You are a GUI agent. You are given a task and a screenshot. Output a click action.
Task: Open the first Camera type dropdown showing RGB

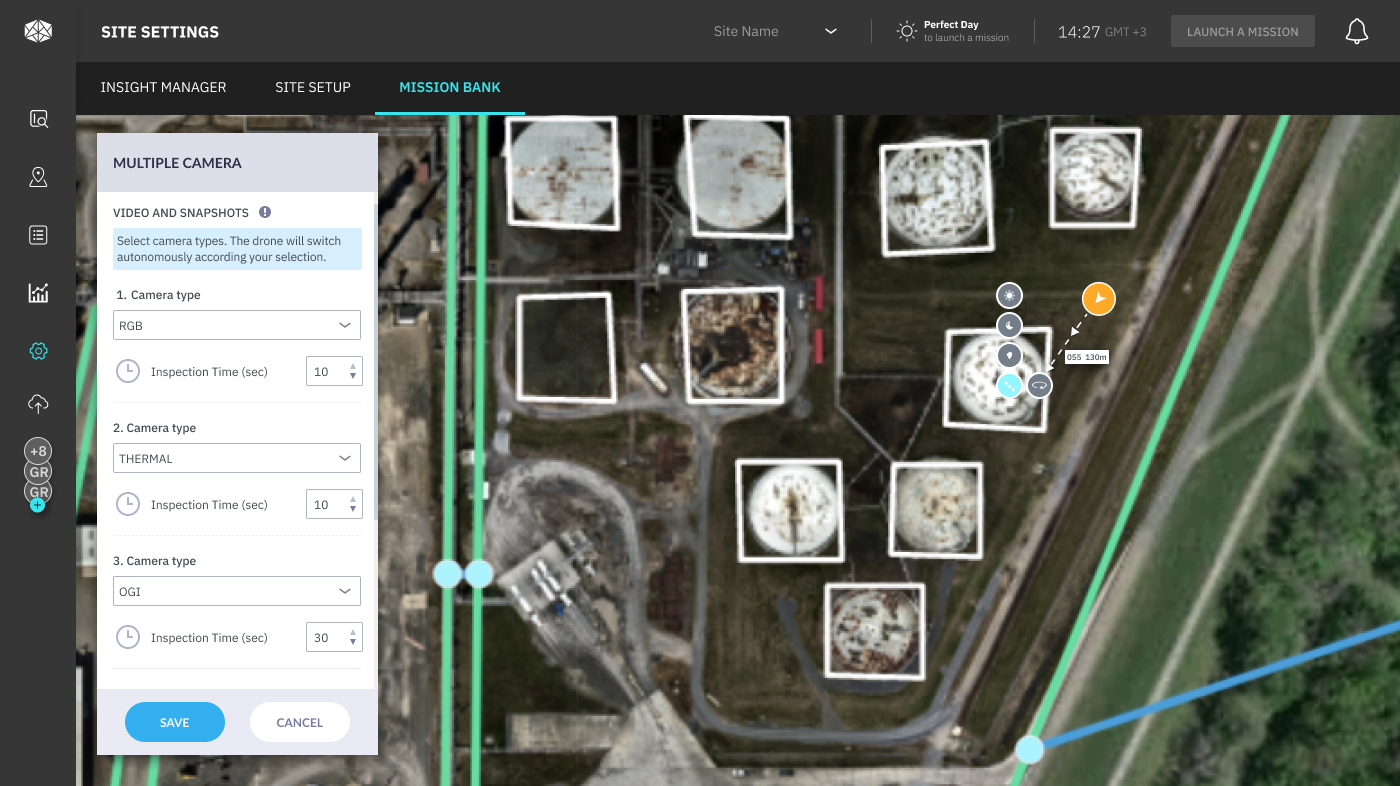236,324
